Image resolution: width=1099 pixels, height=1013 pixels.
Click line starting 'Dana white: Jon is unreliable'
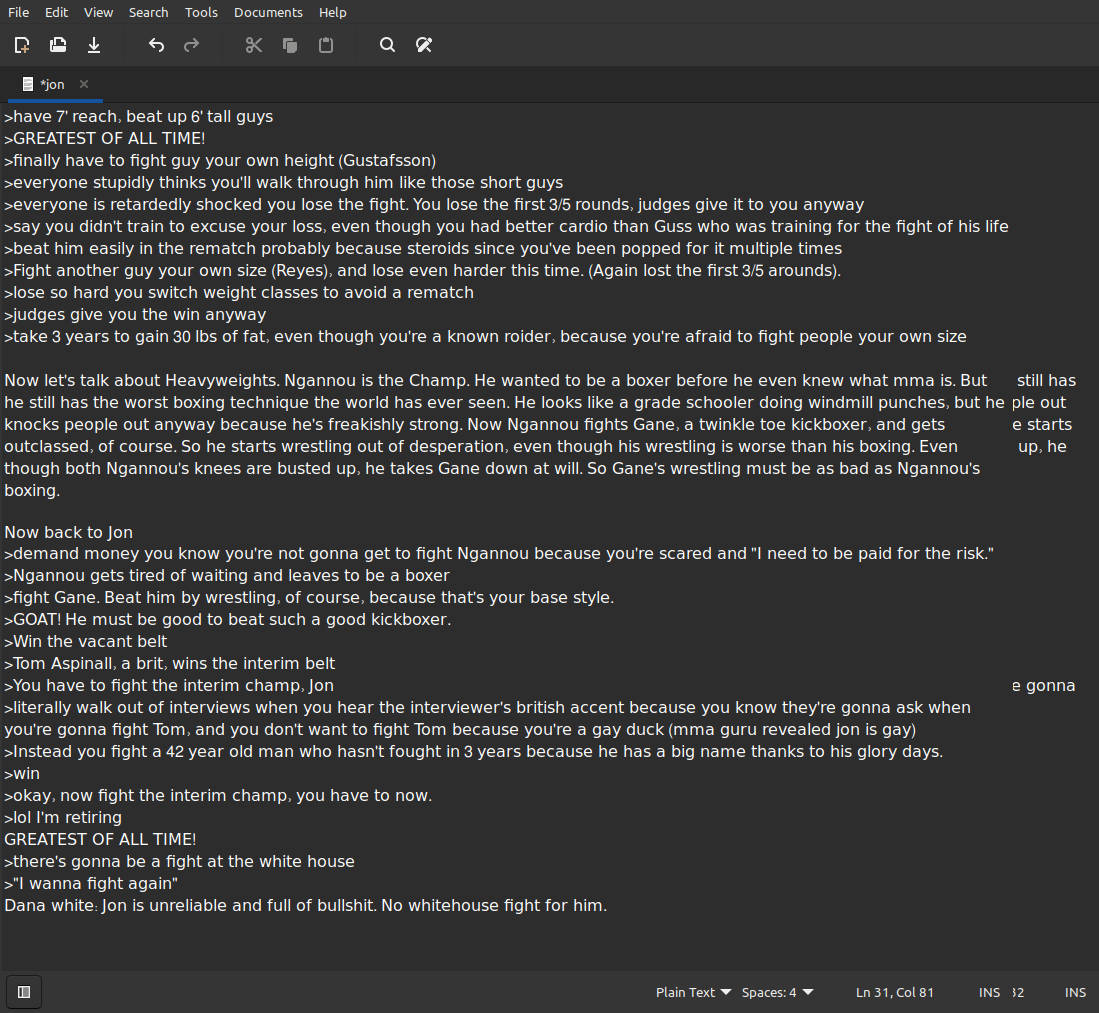(x=306, y=906)
